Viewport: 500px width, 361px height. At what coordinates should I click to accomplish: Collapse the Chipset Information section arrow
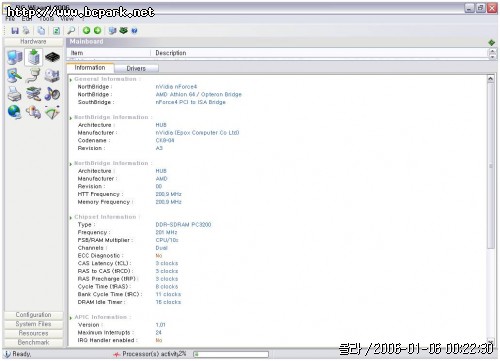point(71,218)
